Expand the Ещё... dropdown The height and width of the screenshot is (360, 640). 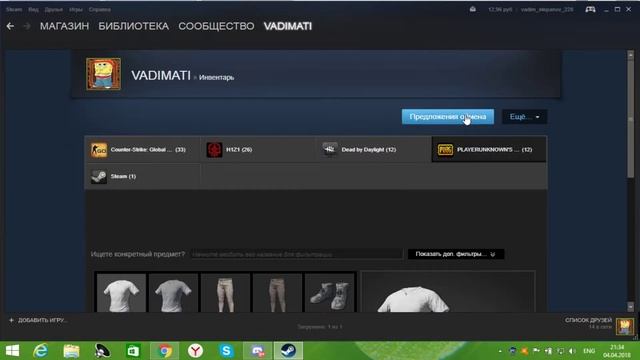524,117
